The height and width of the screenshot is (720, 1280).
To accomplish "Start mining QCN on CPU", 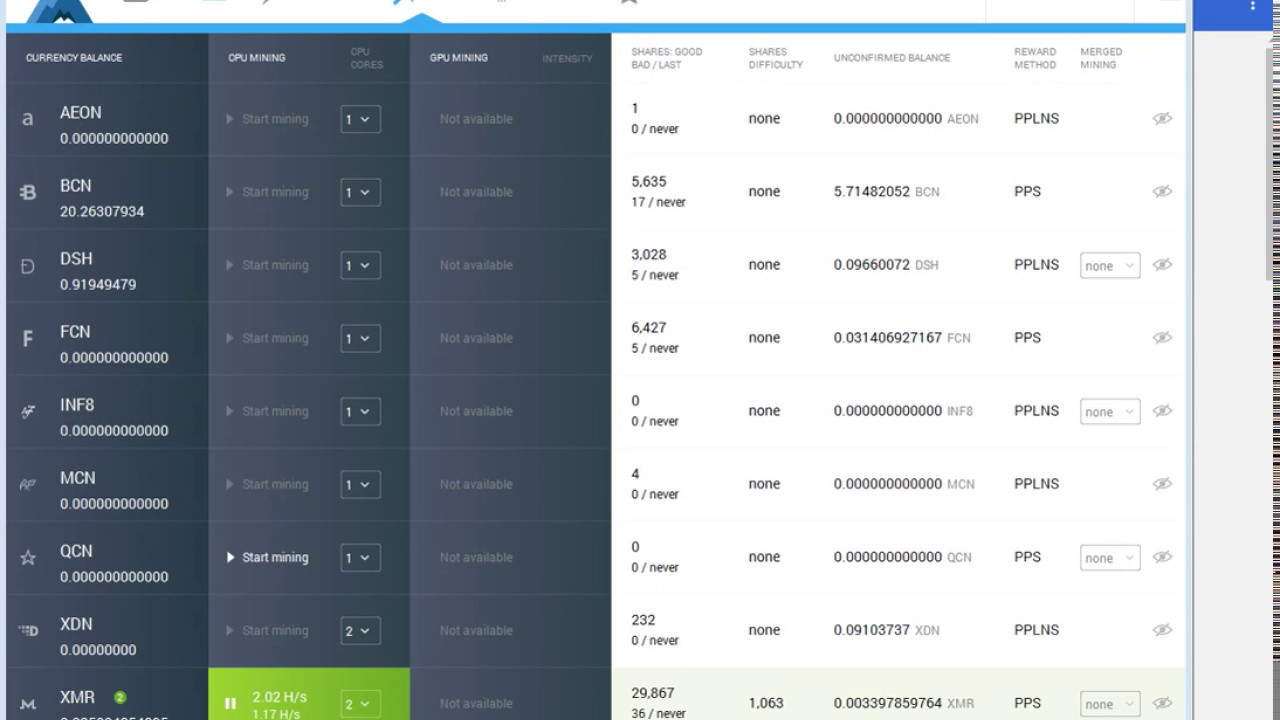I will coord(267,557).
